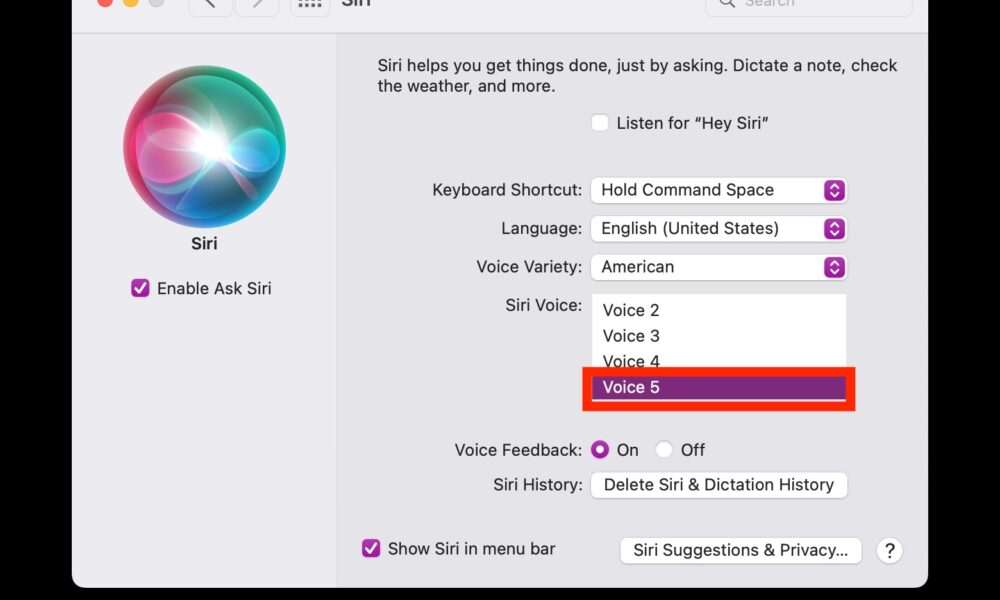Change the Voice Variety dropdown
Image resolution: width=1000 pixels, height=600 pixels.
(719, 267)
